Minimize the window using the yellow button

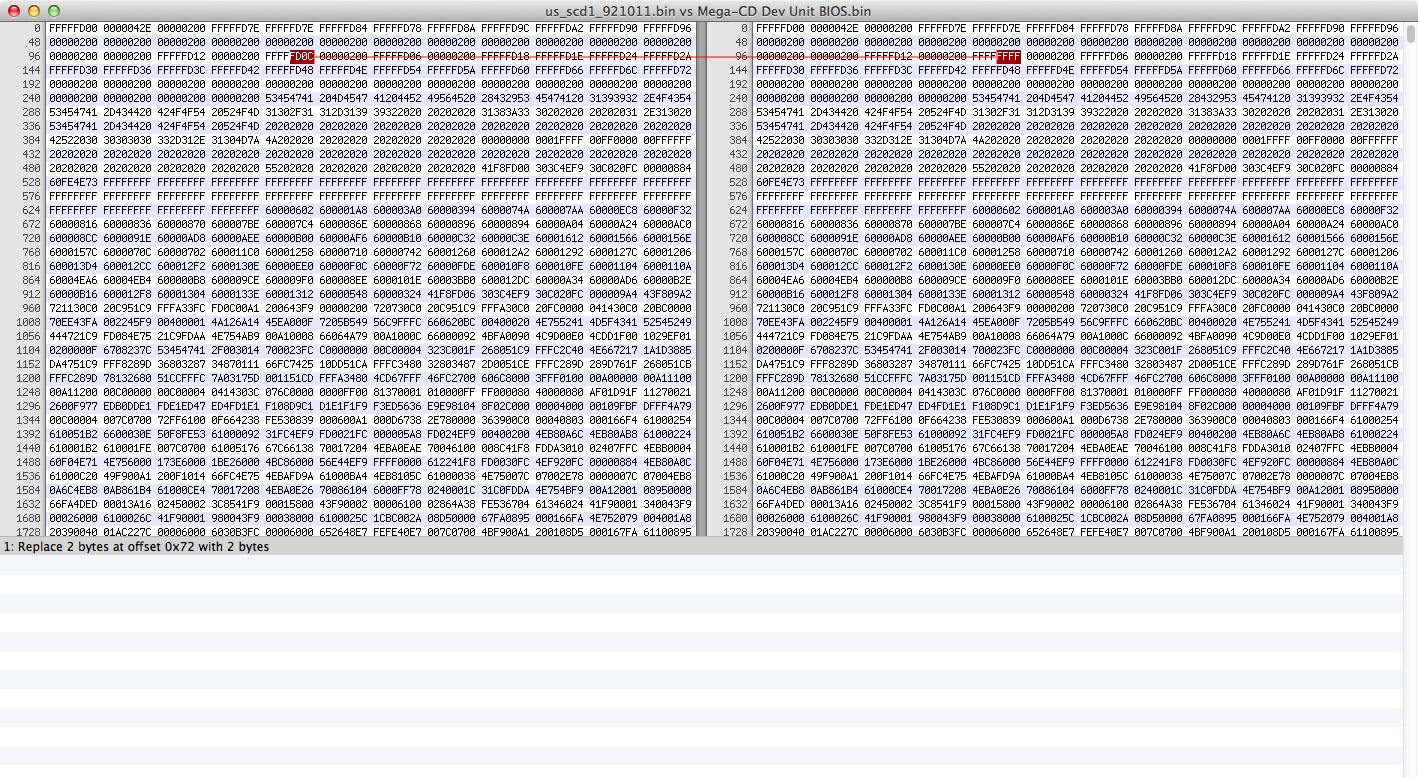34,10
